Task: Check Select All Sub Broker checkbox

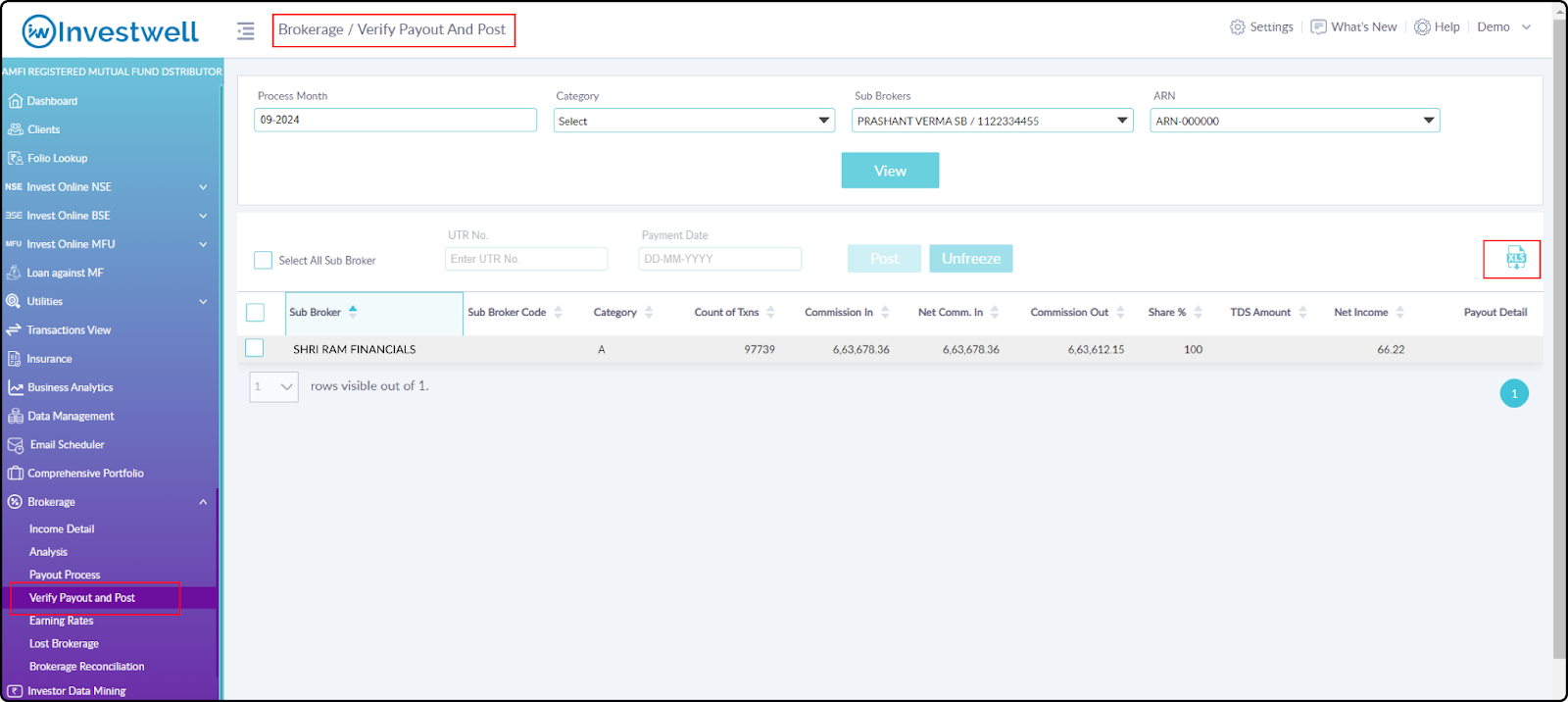Action: click(x=263, y=260)
